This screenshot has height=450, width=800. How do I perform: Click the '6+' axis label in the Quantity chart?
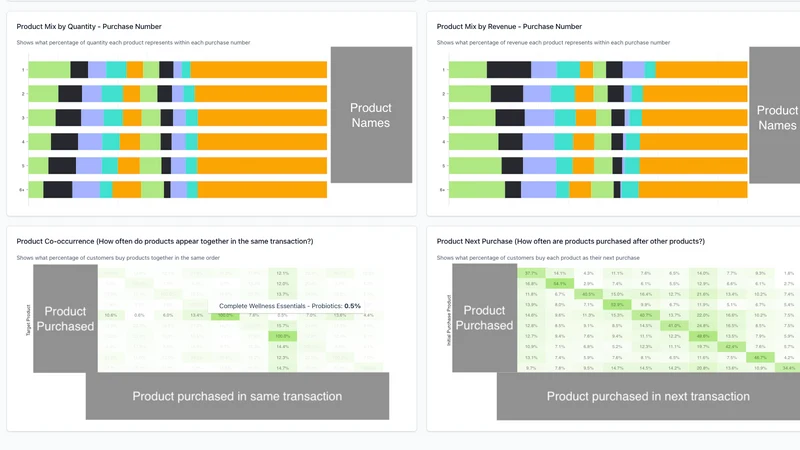(22, 190)
